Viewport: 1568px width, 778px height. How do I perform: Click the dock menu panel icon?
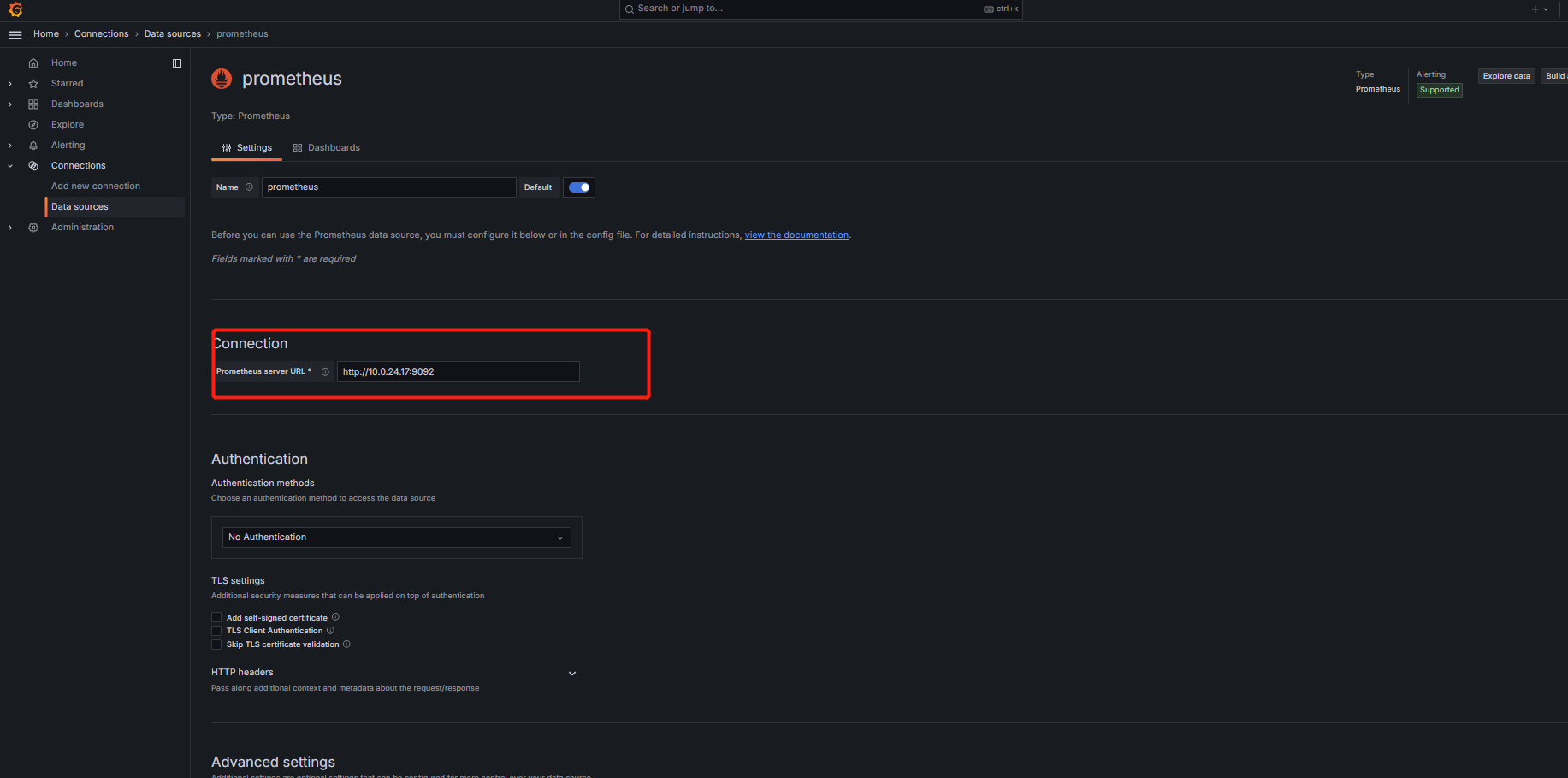[x=177, y=63]
